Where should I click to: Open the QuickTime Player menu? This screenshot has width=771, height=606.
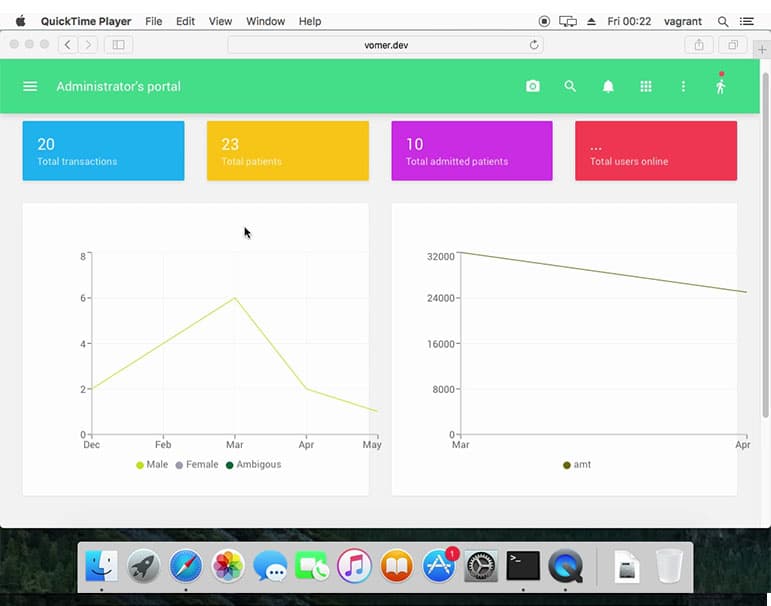coord(86,21)
